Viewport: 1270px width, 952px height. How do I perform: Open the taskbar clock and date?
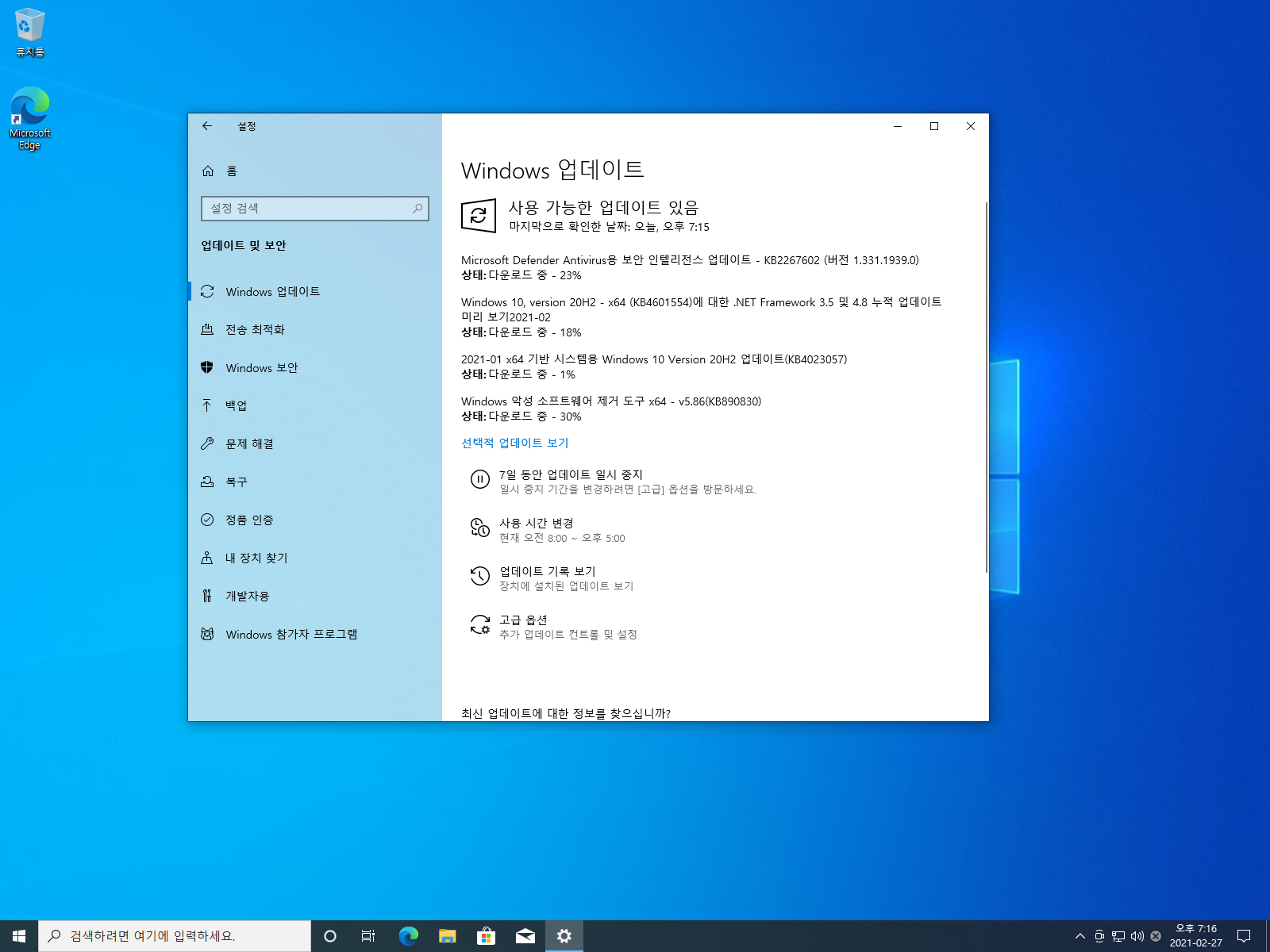pos(1196,936)
